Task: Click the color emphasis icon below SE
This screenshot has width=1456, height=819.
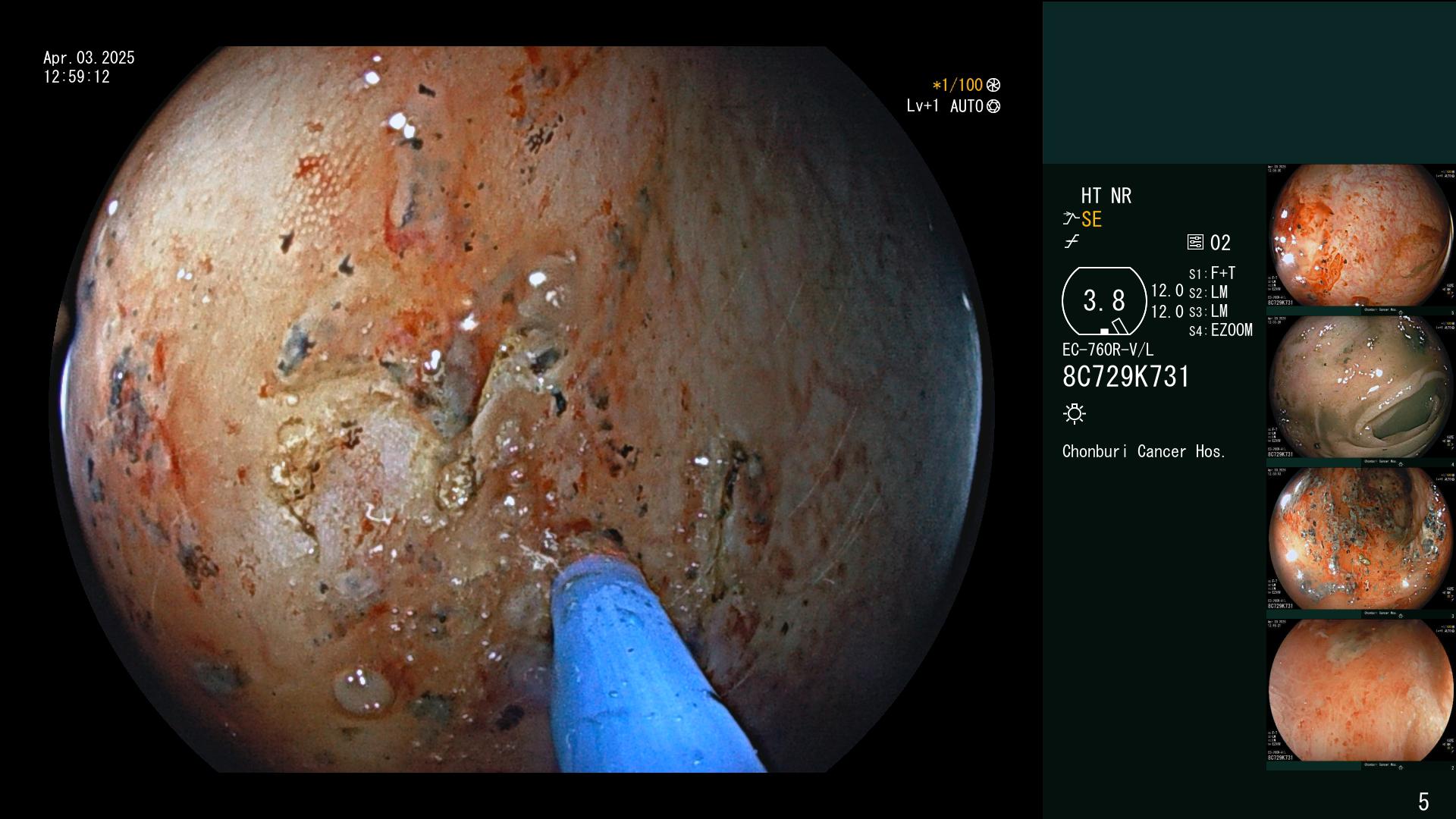Action: 1072,243
